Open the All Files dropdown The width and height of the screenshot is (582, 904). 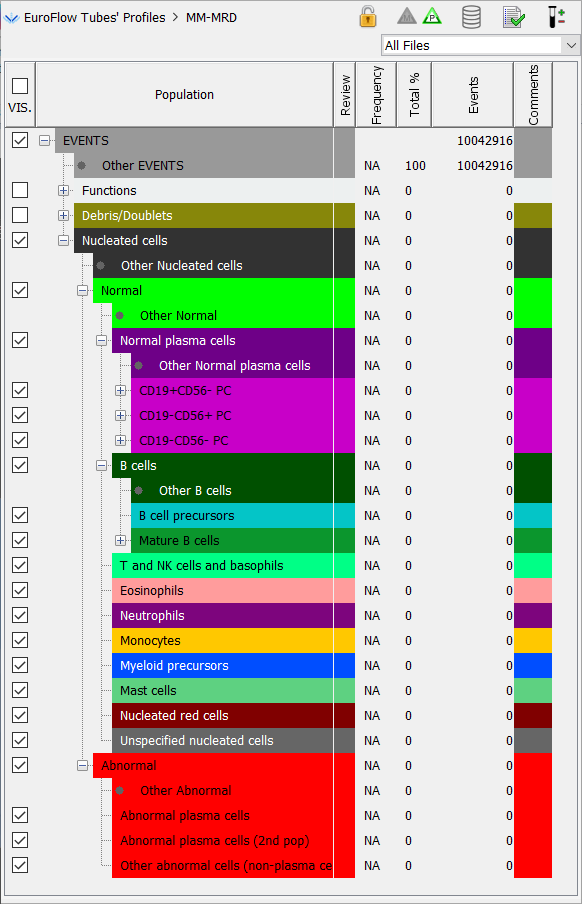coord(480,46)
